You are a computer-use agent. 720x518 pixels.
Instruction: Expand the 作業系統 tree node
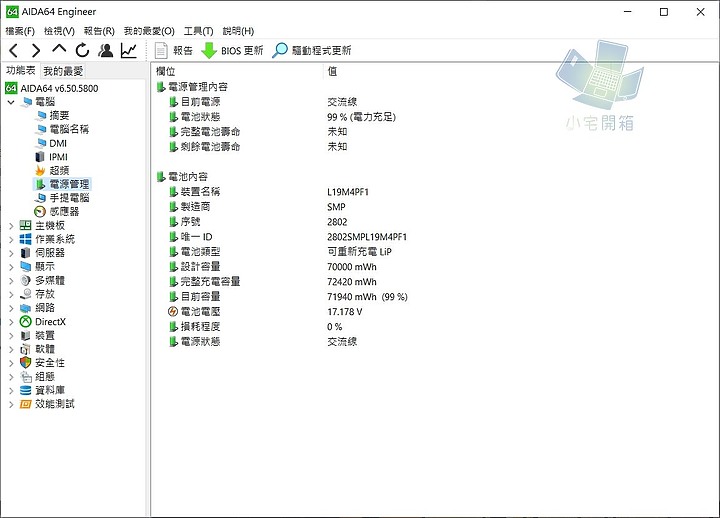coord(11,239)
